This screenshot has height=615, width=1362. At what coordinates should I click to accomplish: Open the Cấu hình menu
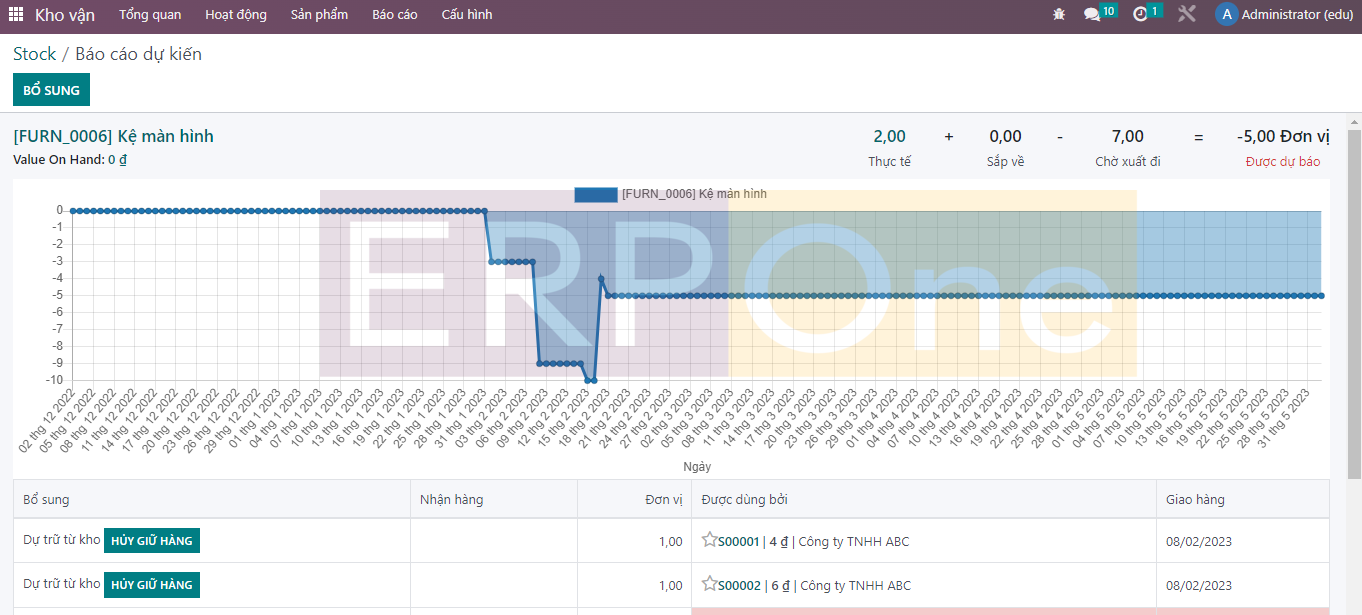(x=466, y=15)
